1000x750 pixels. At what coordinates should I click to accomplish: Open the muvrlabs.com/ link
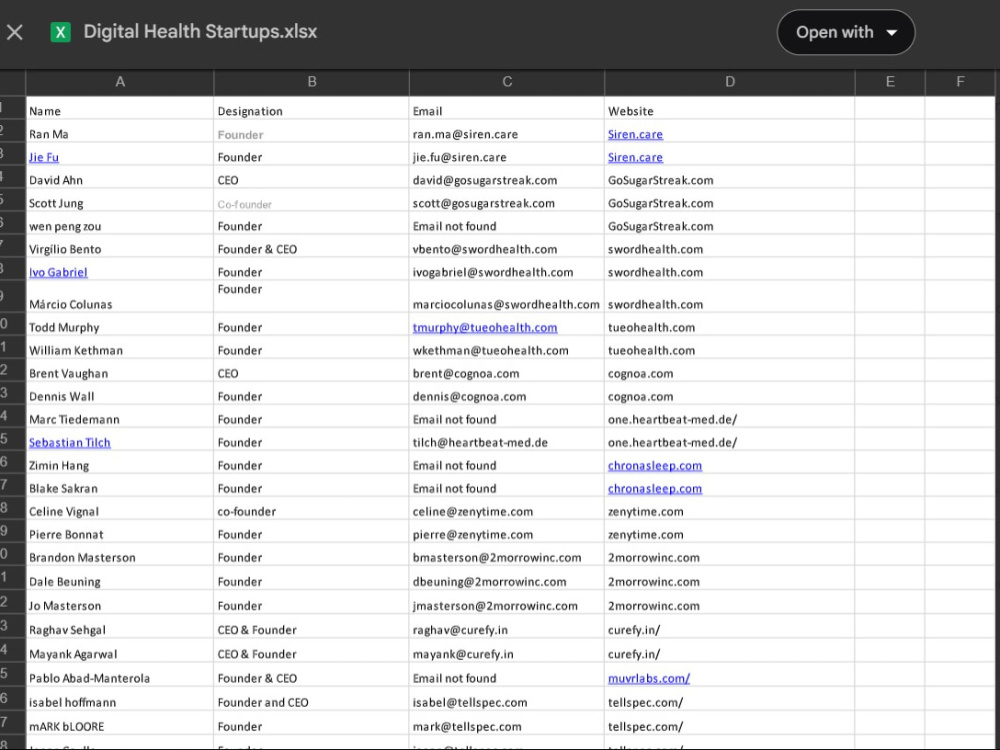649,679
